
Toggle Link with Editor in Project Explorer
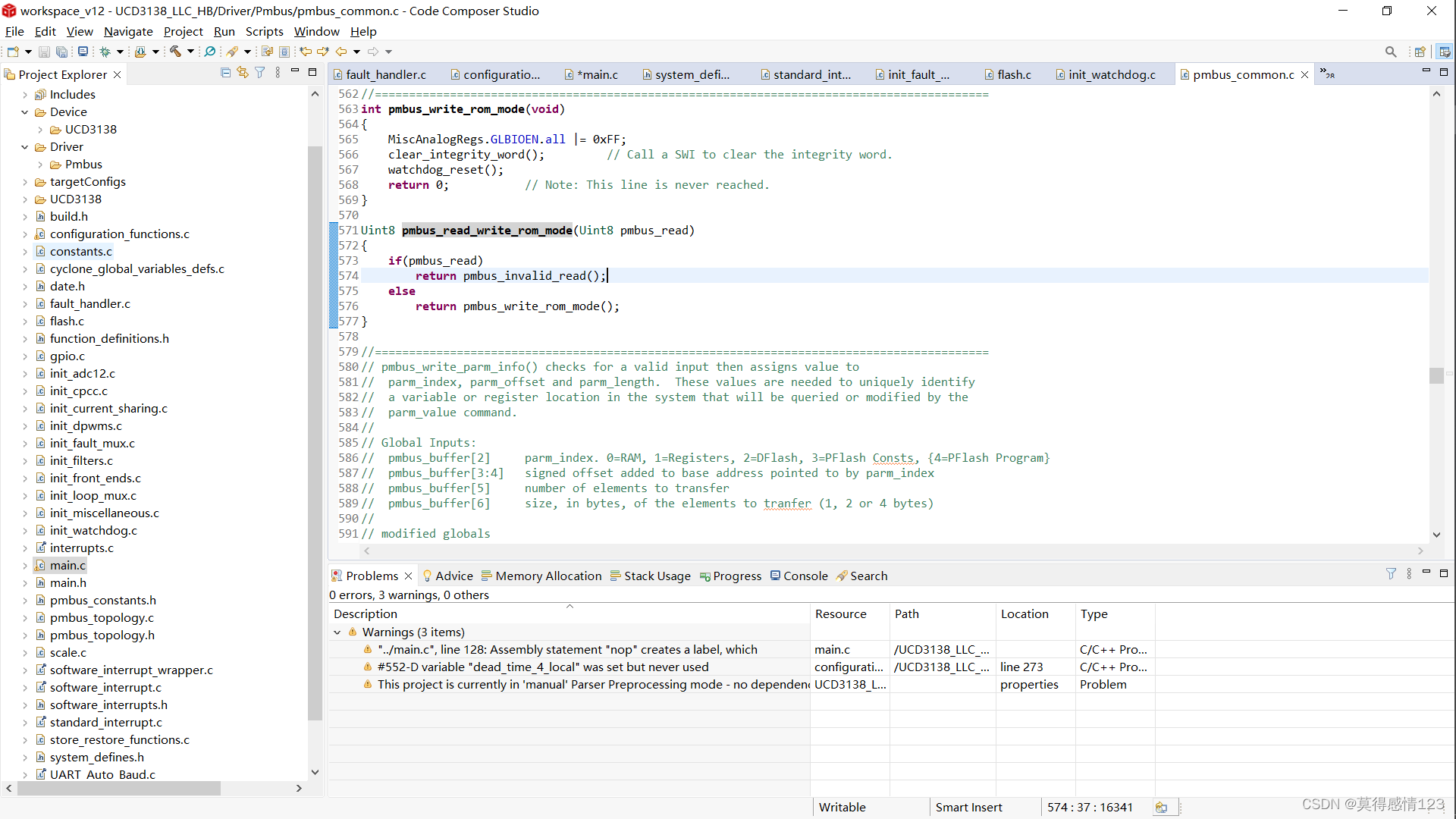click(x=243, y=73)
